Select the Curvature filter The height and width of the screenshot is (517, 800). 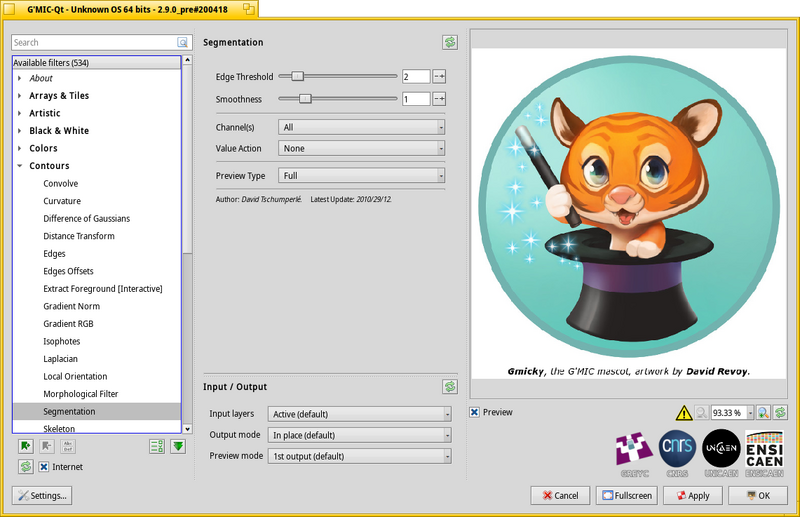pyautogui.click(x=62, y=201)
